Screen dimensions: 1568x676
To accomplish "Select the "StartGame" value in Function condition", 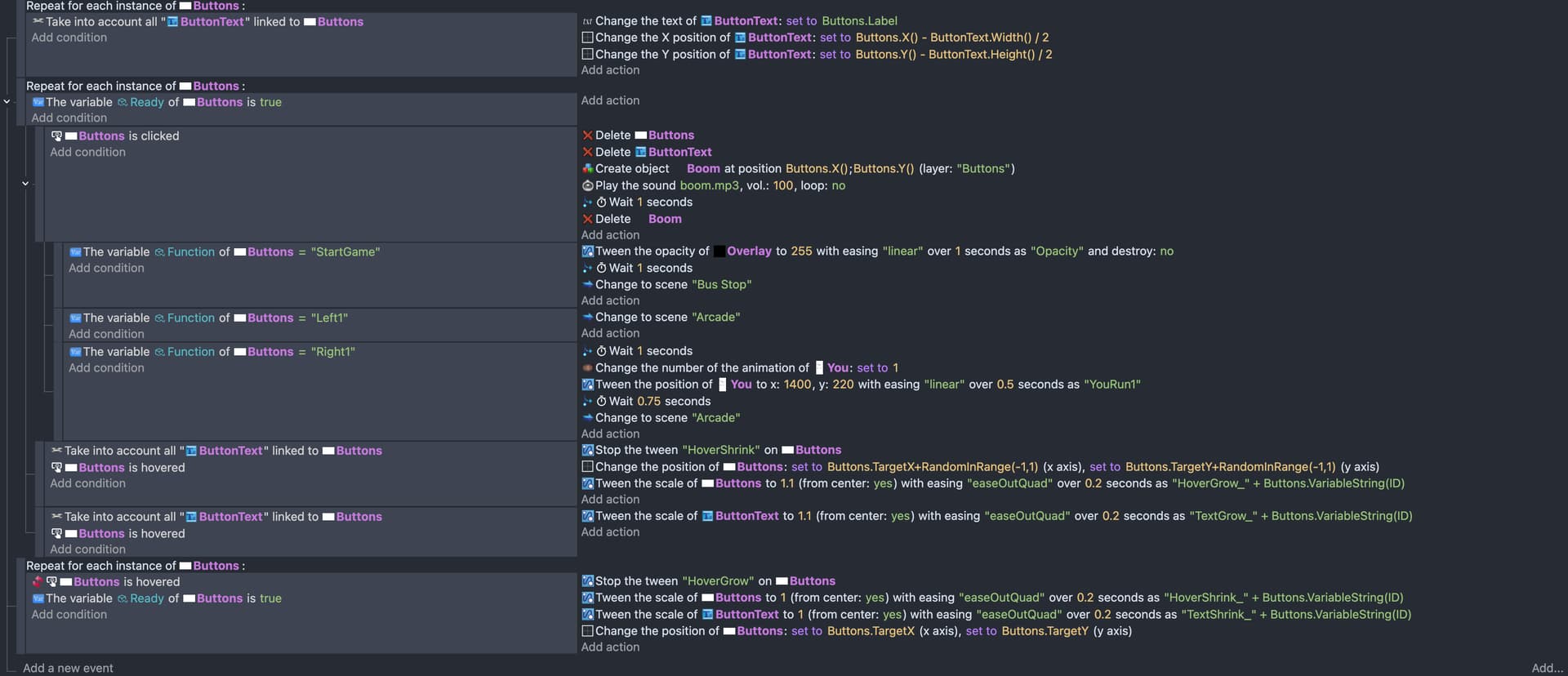I will [x=345, y=252].
